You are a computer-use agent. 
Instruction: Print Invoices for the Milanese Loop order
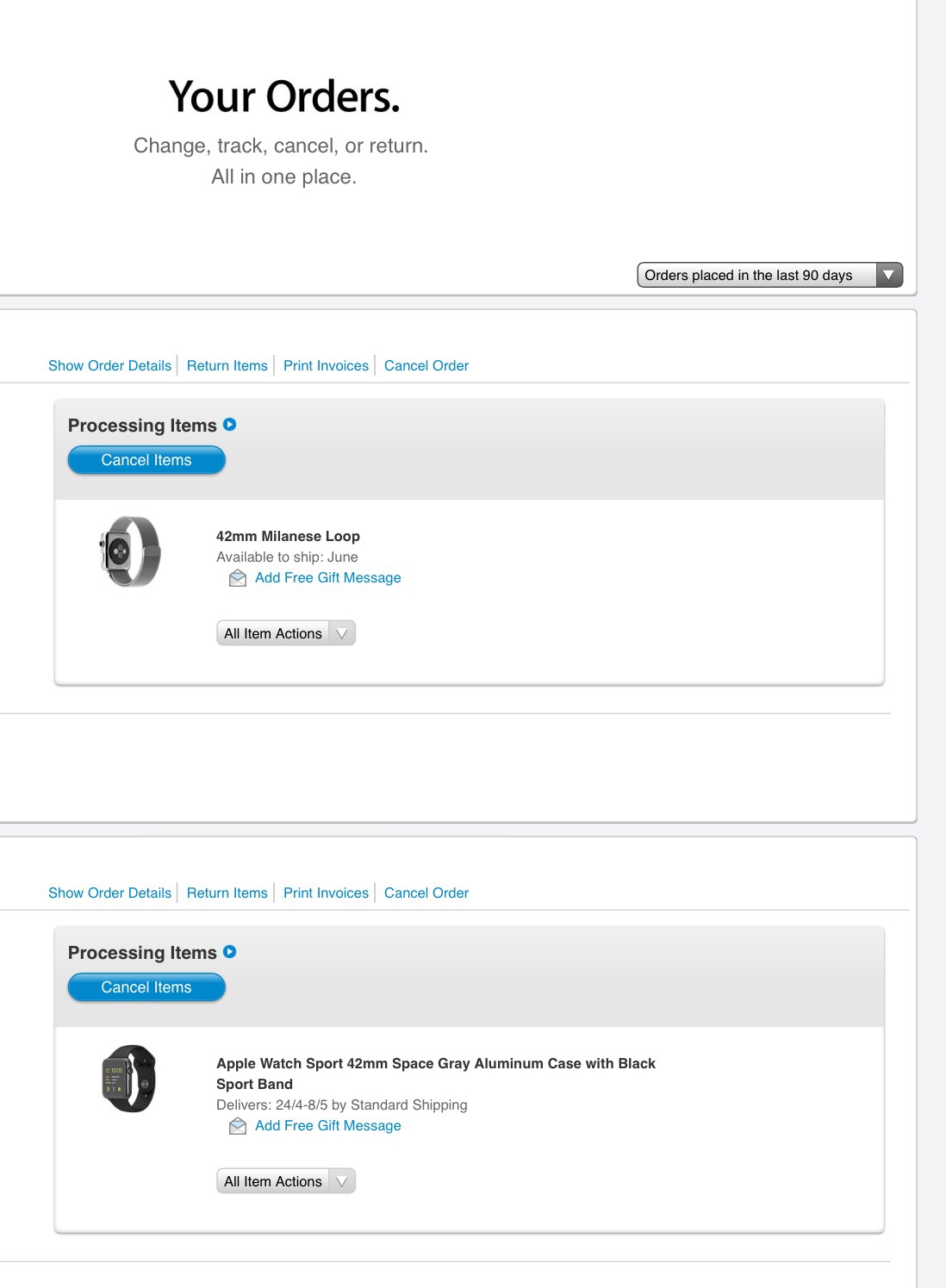tap(326, 365)
